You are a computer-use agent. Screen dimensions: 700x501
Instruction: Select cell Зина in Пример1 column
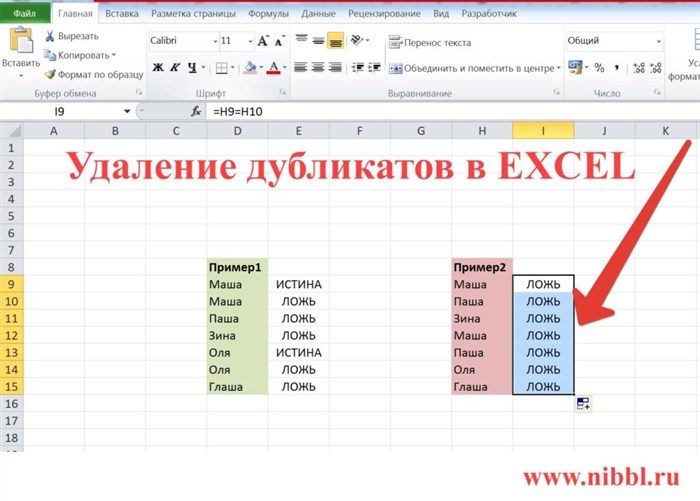click(x=238, y=335)
